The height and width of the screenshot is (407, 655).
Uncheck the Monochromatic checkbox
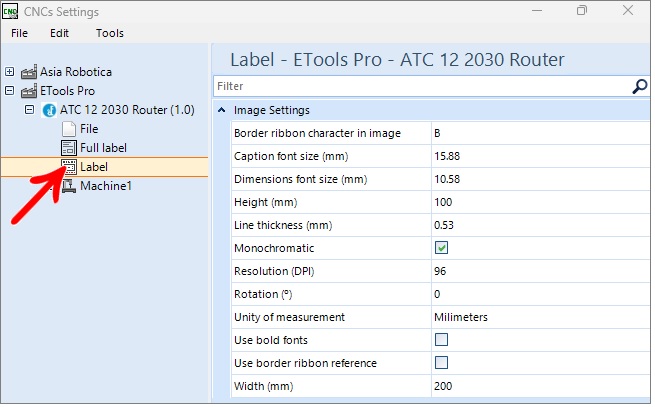tap(441, 248)
